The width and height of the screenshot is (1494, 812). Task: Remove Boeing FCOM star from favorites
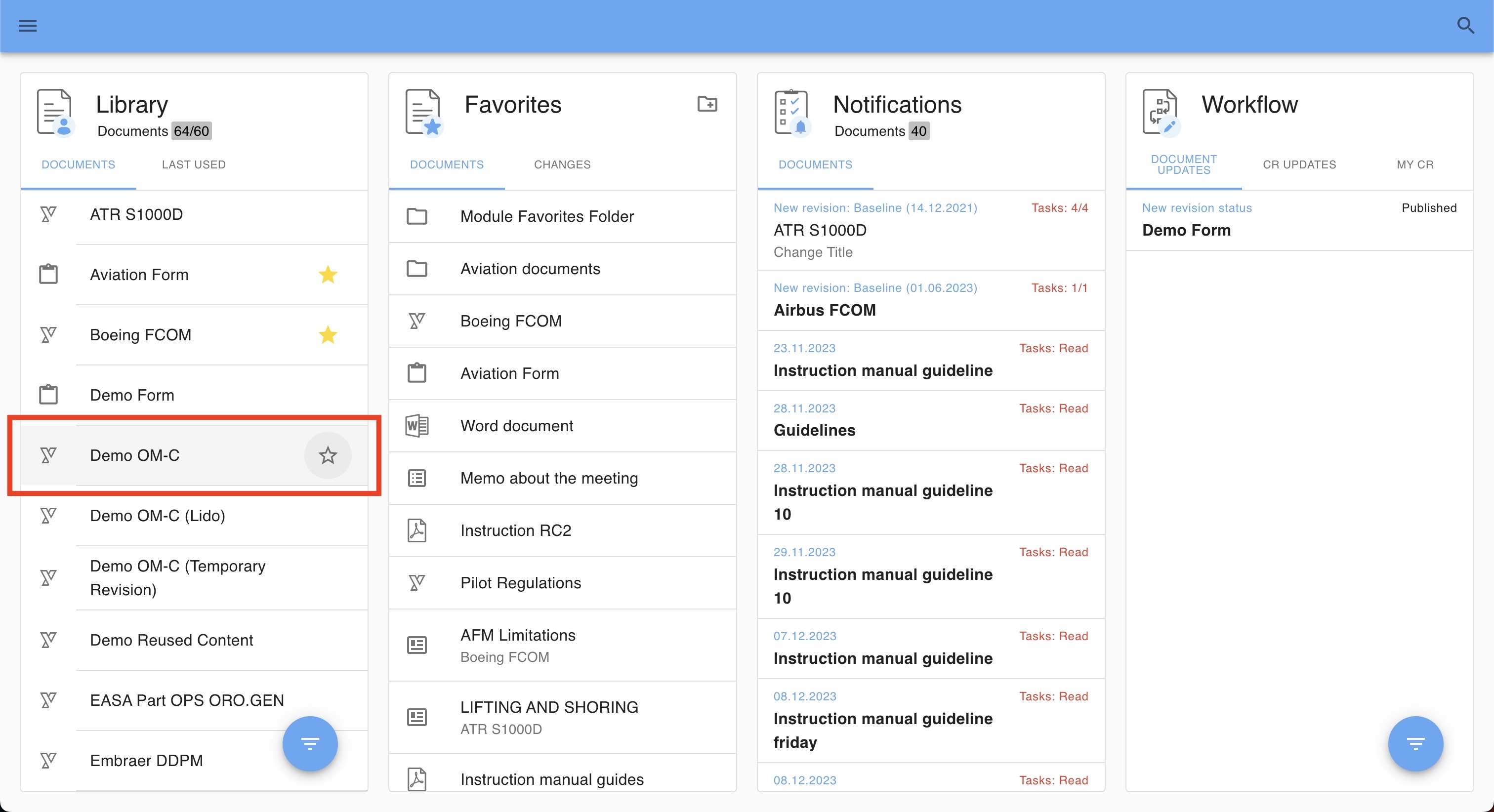point(328,335)
